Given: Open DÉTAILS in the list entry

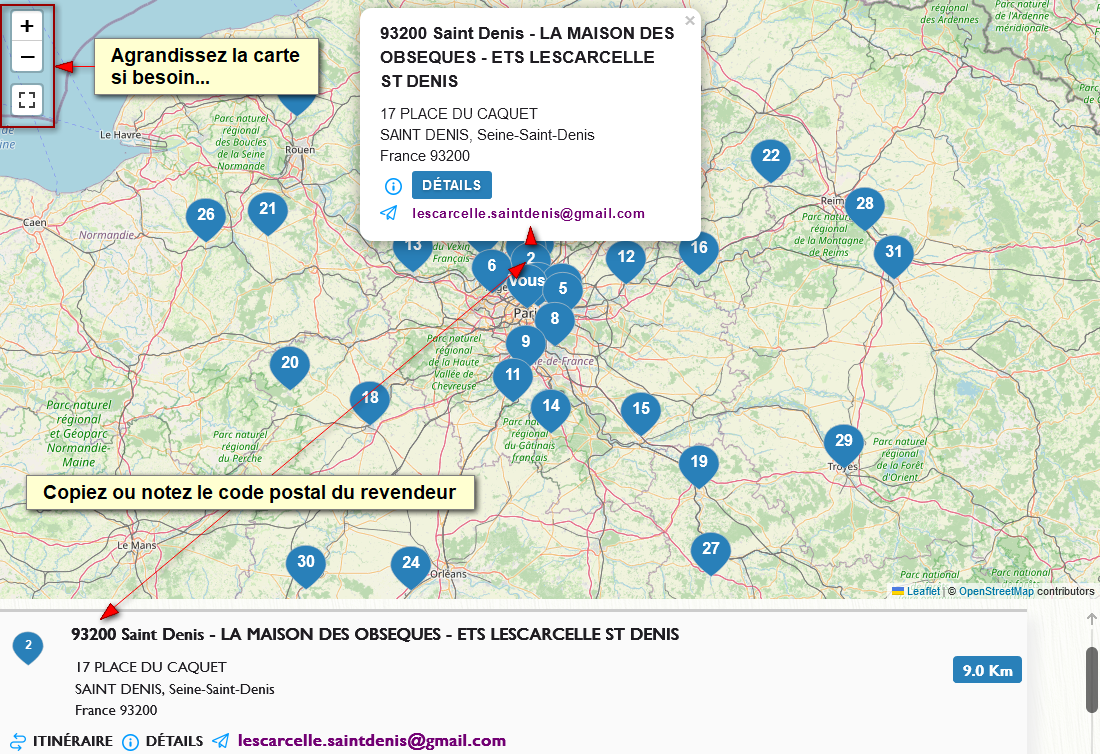Looking at the screenshot, I should pos(174,741).
